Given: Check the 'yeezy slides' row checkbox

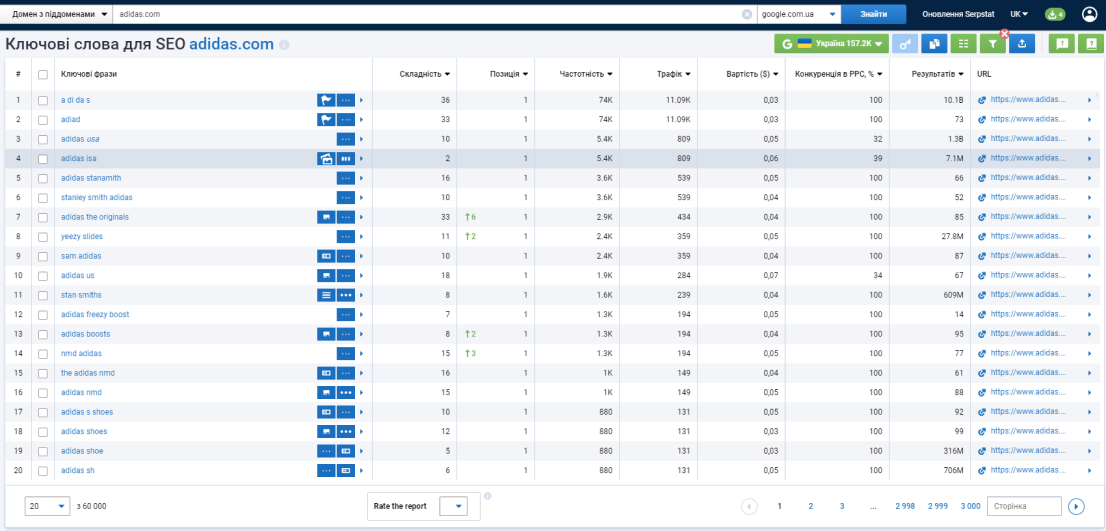Looking at the screenshot, I should 43,236.
